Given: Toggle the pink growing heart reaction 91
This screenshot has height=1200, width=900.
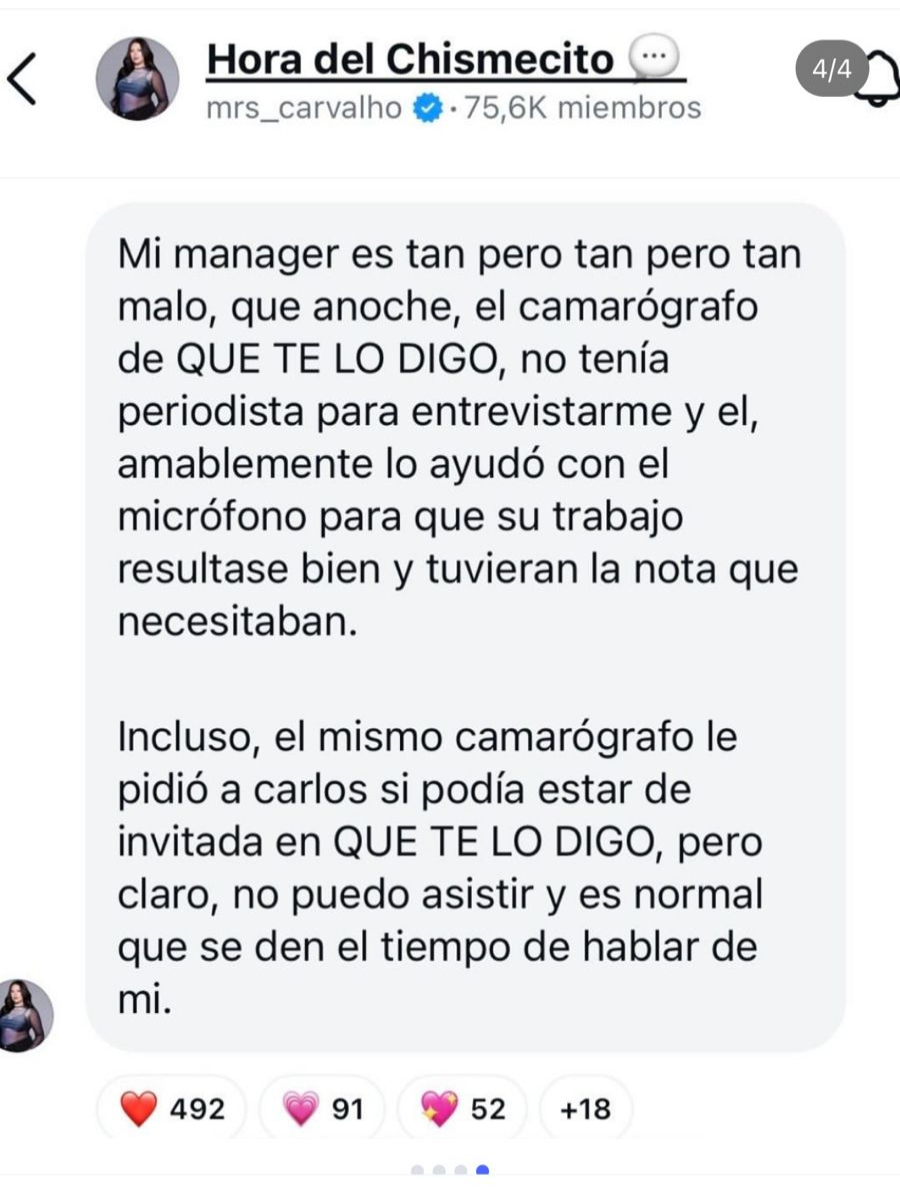Looking at the screenshot, I should click(x=322, y=1108).
